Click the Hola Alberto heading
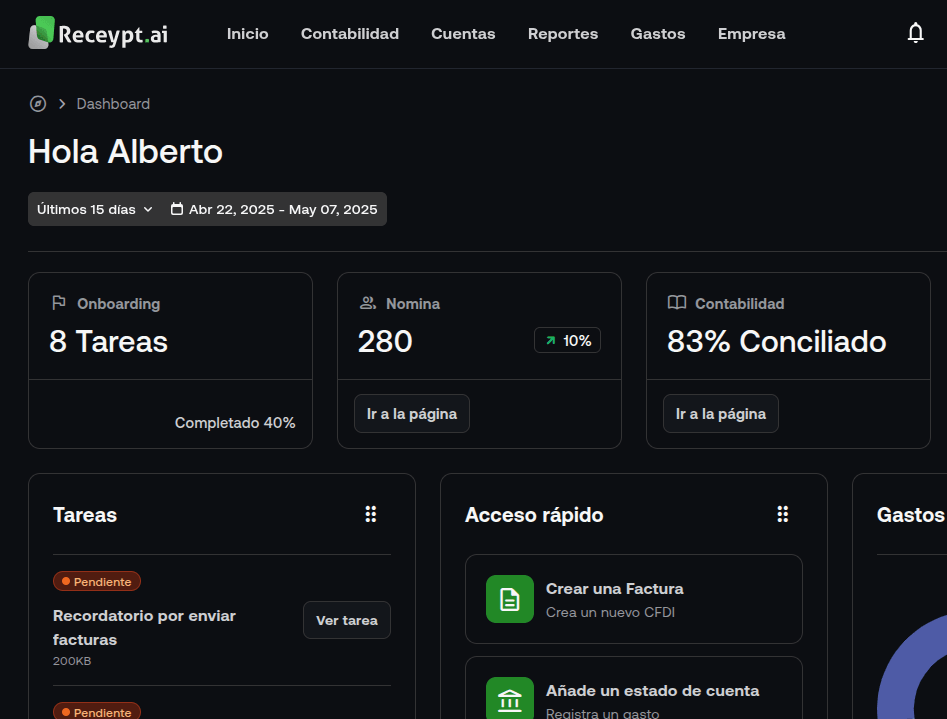 pyautogui.click(x=126, y=151)
